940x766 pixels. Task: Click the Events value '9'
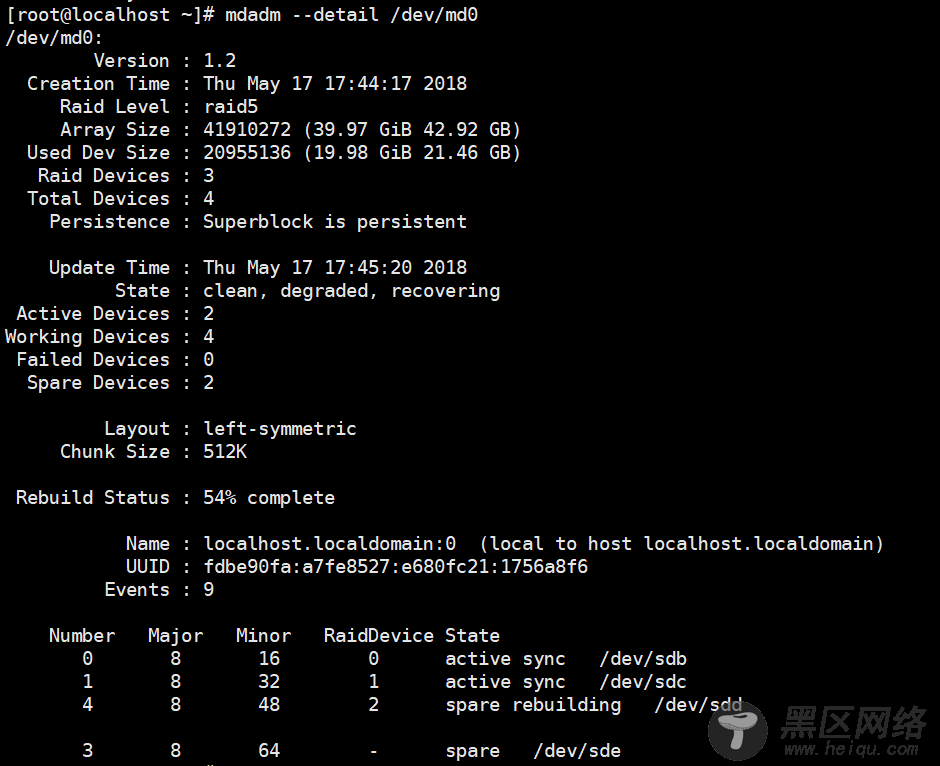click(x=209, y=590)
